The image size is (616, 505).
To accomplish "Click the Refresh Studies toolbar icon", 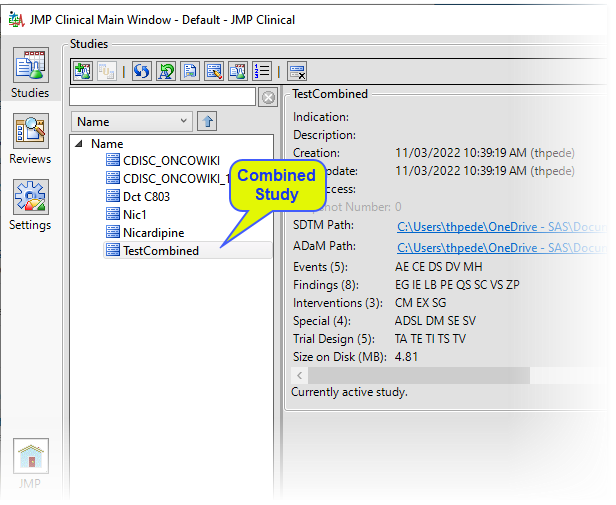I will coord(141,71).
